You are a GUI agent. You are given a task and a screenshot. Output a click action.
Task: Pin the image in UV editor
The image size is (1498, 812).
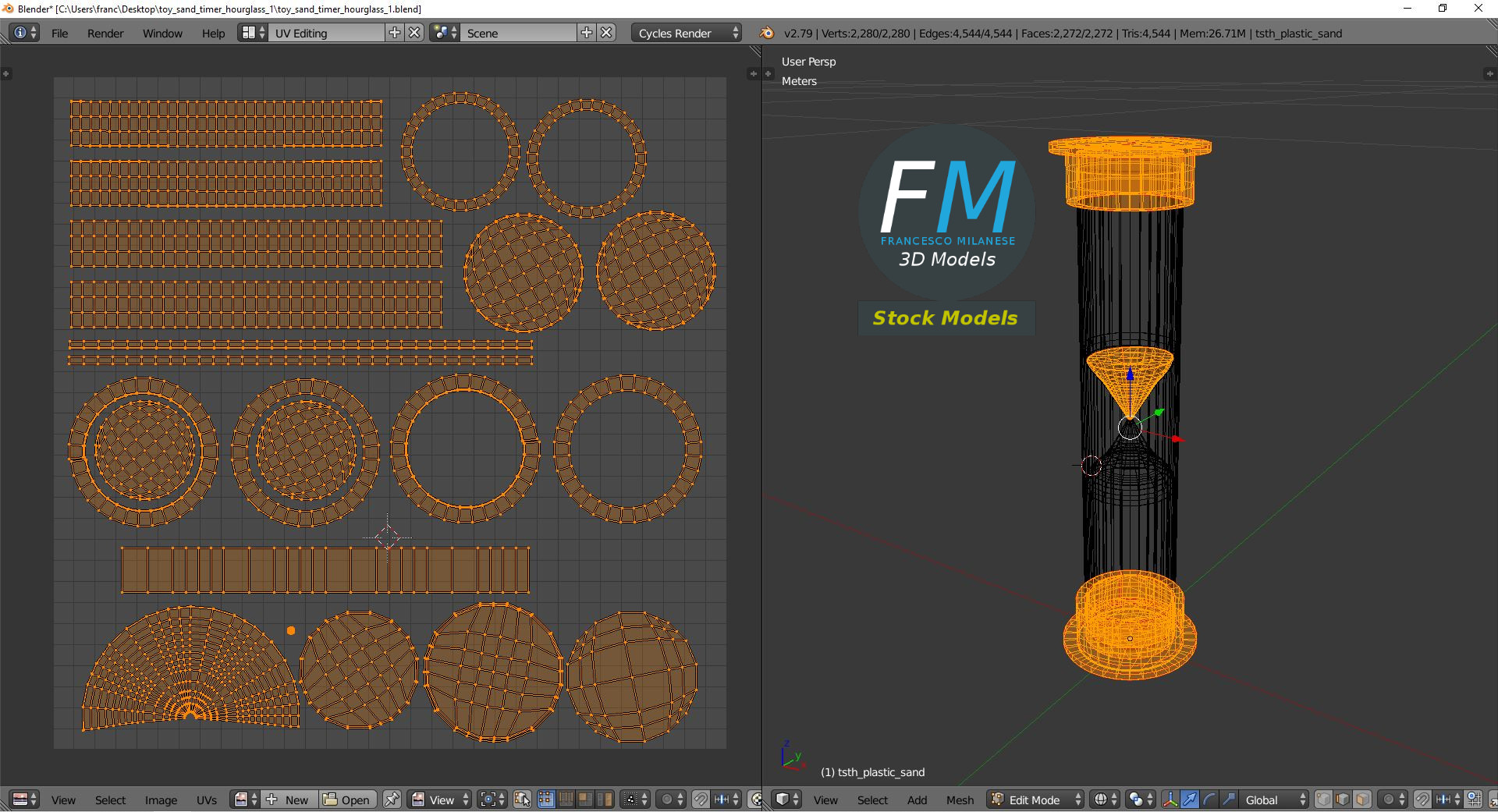click(392, 800)
